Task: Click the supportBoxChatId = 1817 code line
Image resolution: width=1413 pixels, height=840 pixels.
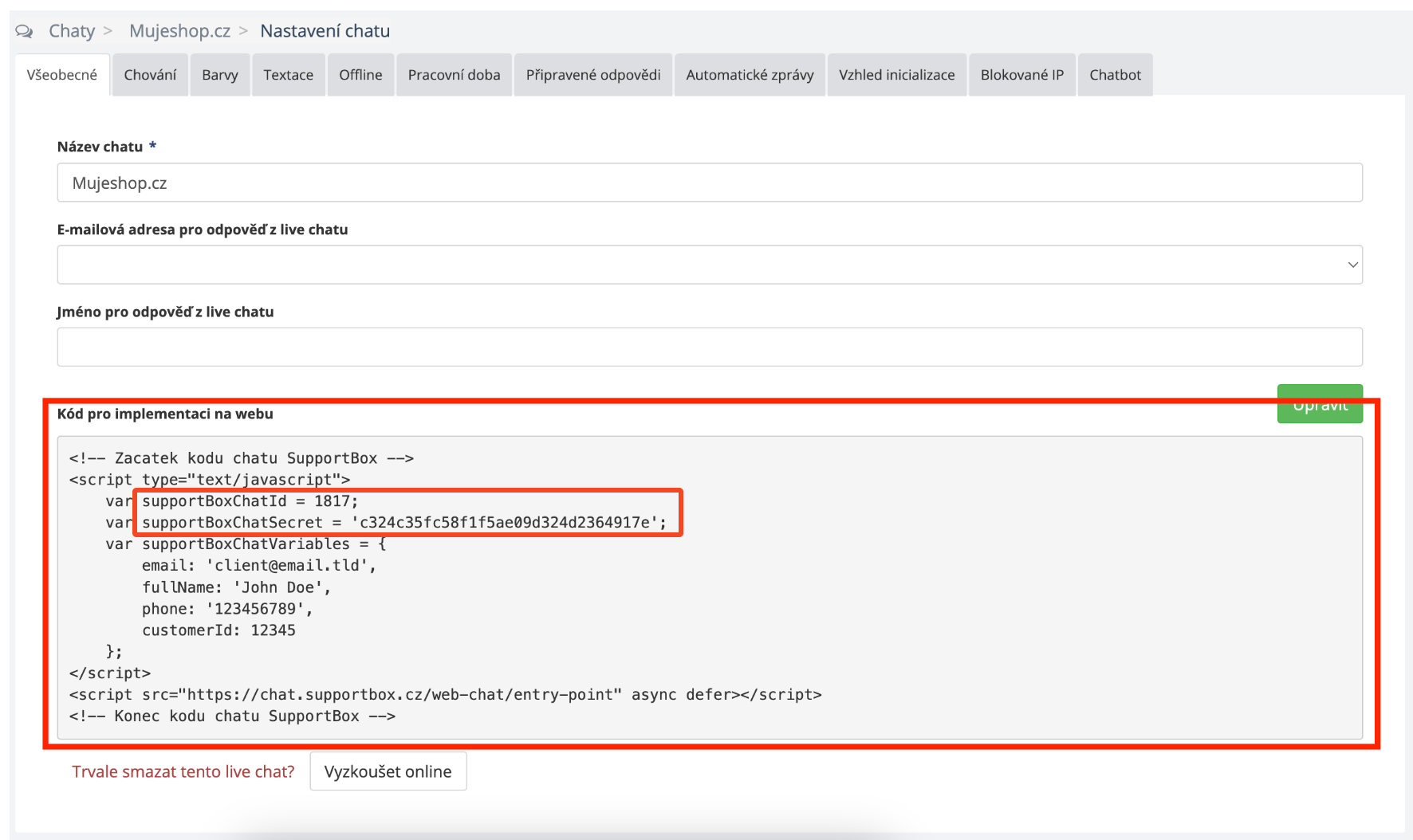Action: pos(232,501)
